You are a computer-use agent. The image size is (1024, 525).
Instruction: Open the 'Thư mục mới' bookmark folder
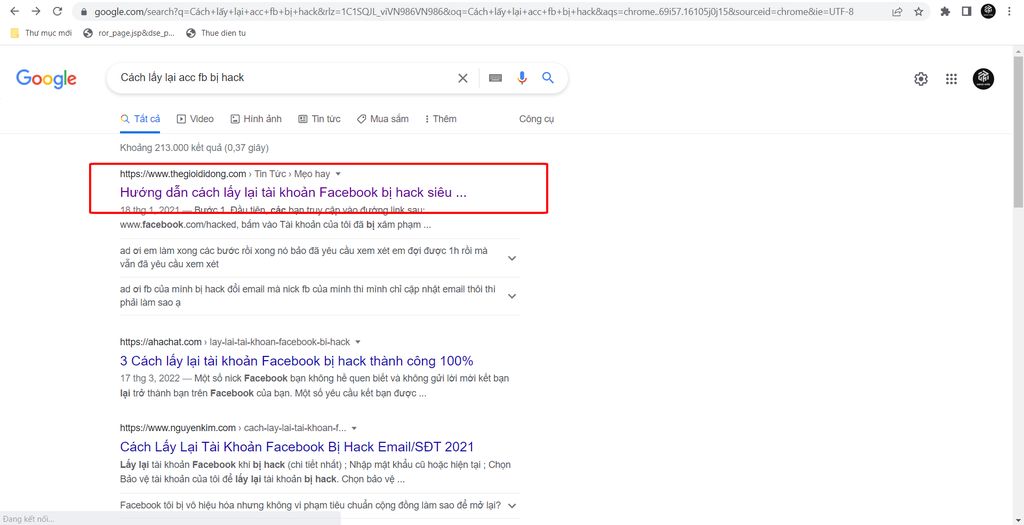coord(41,33)
